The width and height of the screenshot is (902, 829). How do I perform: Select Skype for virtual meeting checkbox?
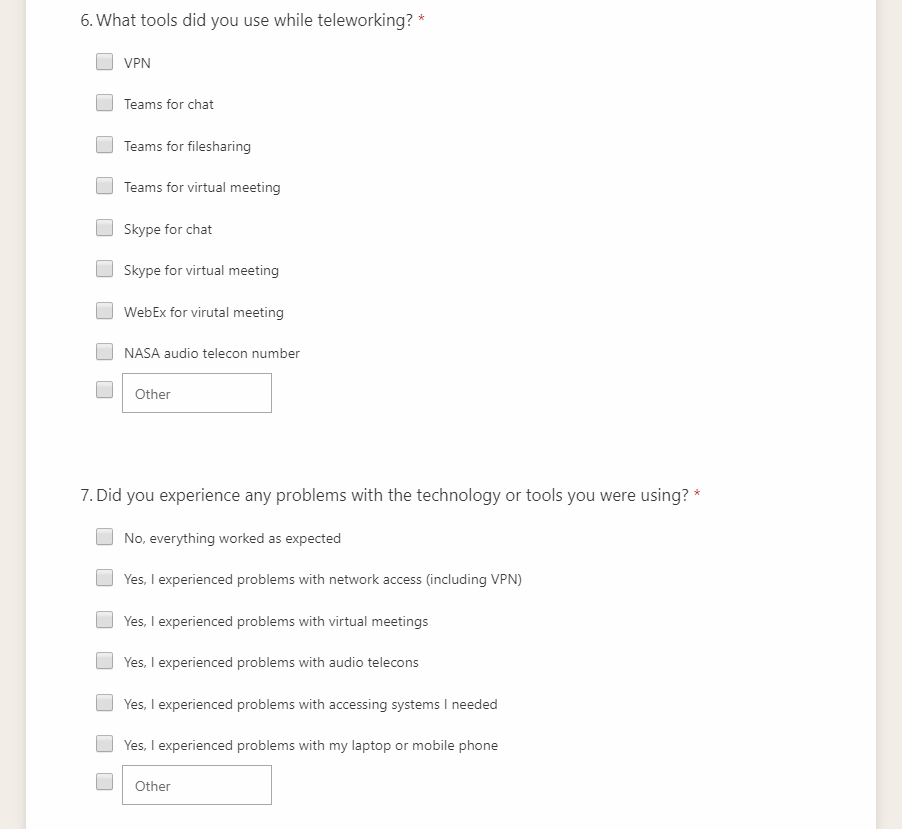click(105, 269)
